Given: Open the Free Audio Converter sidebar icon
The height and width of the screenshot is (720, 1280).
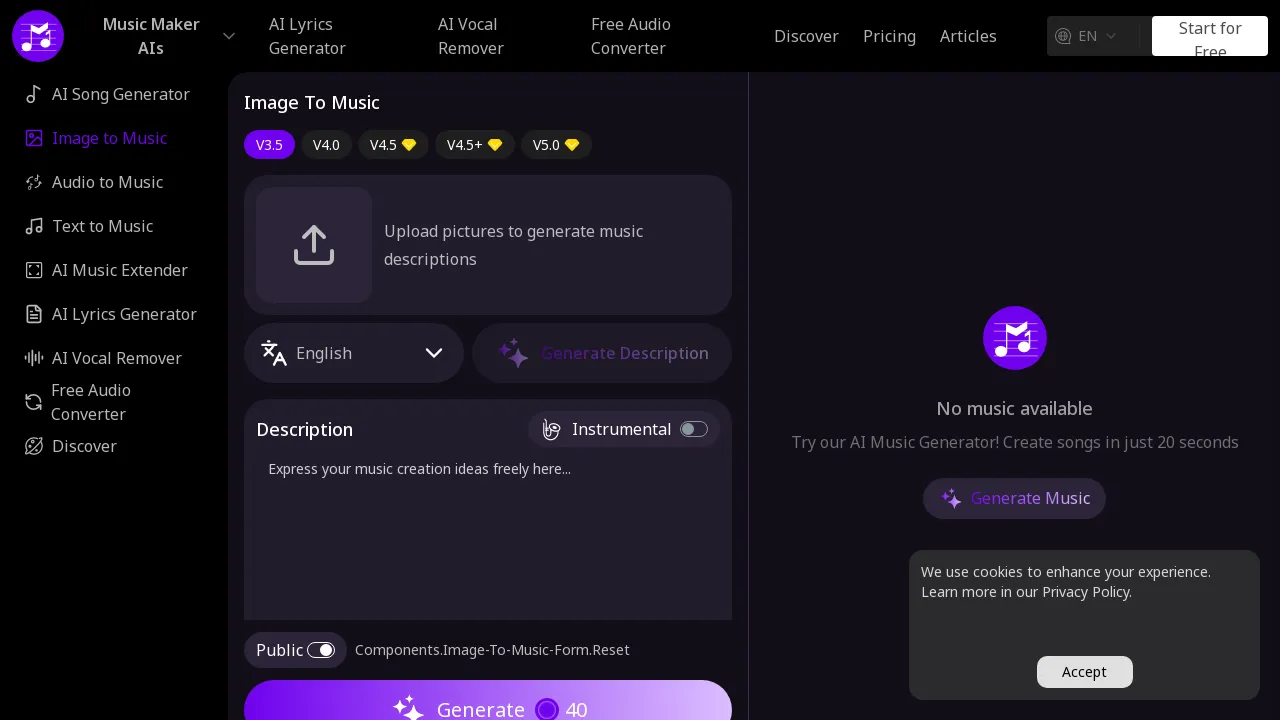Looking at the screenshot, I should (33, 402).
